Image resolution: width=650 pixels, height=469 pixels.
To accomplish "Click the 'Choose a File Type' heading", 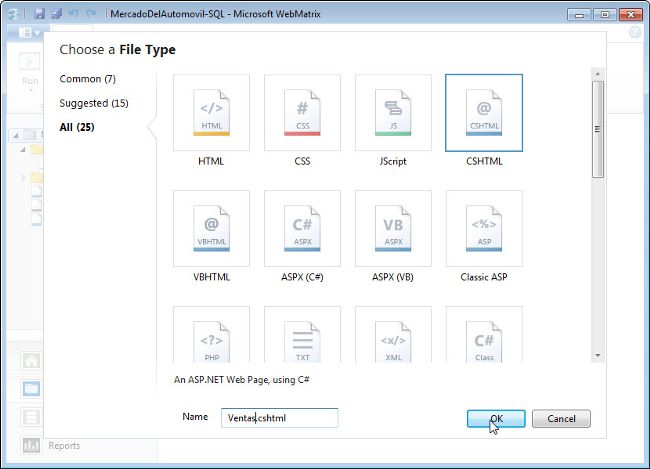I will point(117,50).
